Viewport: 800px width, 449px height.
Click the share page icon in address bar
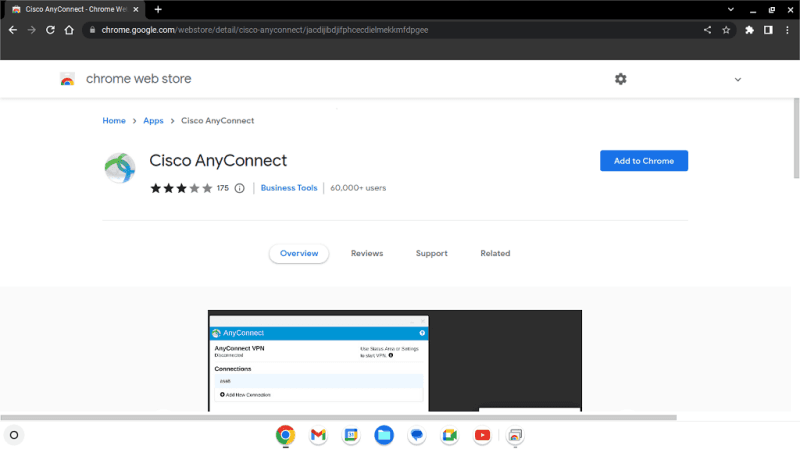(707, 30)
